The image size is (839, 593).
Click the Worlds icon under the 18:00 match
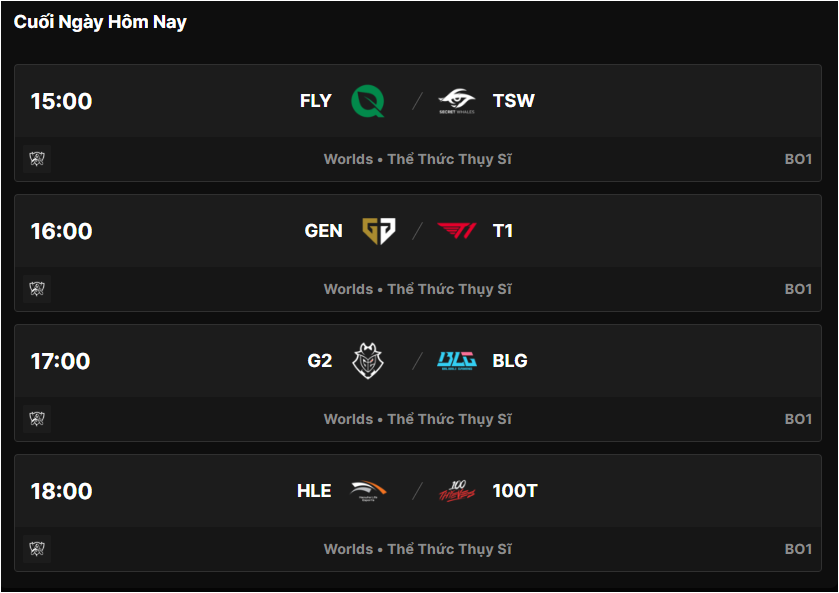pyautogui.click(x=37, y=549)
